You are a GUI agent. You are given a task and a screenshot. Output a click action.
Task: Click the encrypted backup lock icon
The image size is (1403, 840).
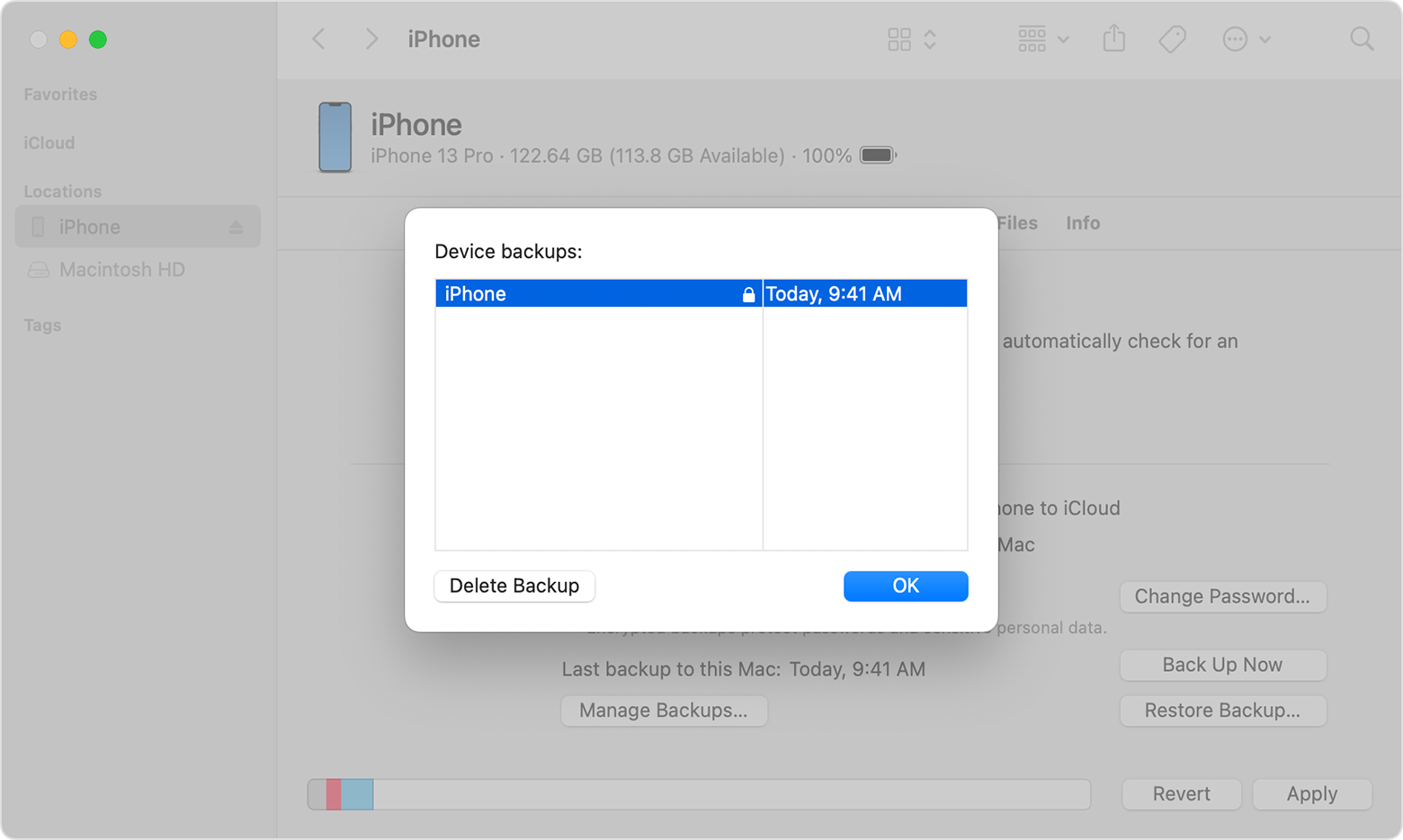[748, 294]
